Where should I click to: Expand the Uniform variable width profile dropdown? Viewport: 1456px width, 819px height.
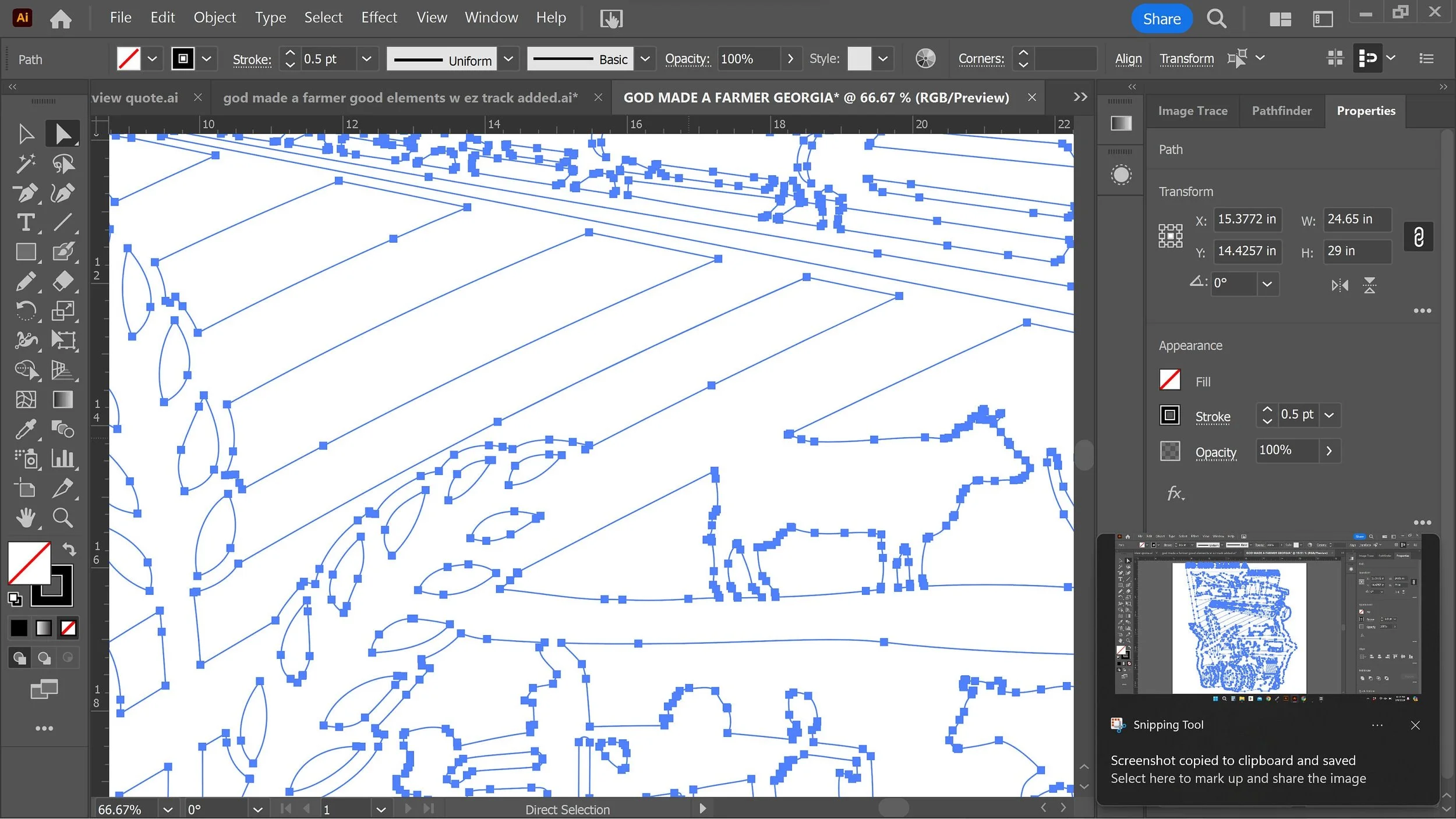pos(508,59)
